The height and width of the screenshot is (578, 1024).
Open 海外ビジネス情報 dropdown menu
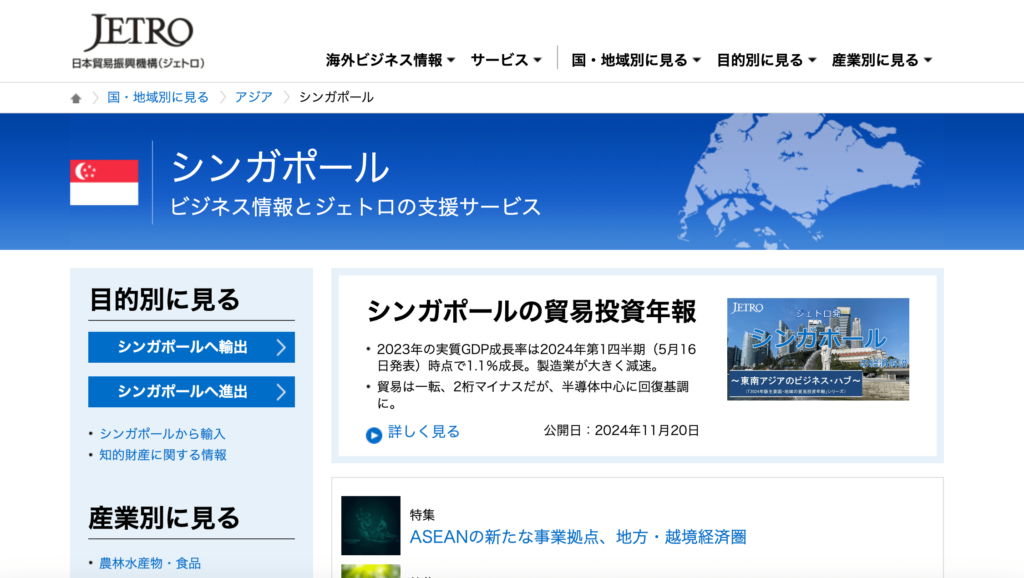click(391, 60)
